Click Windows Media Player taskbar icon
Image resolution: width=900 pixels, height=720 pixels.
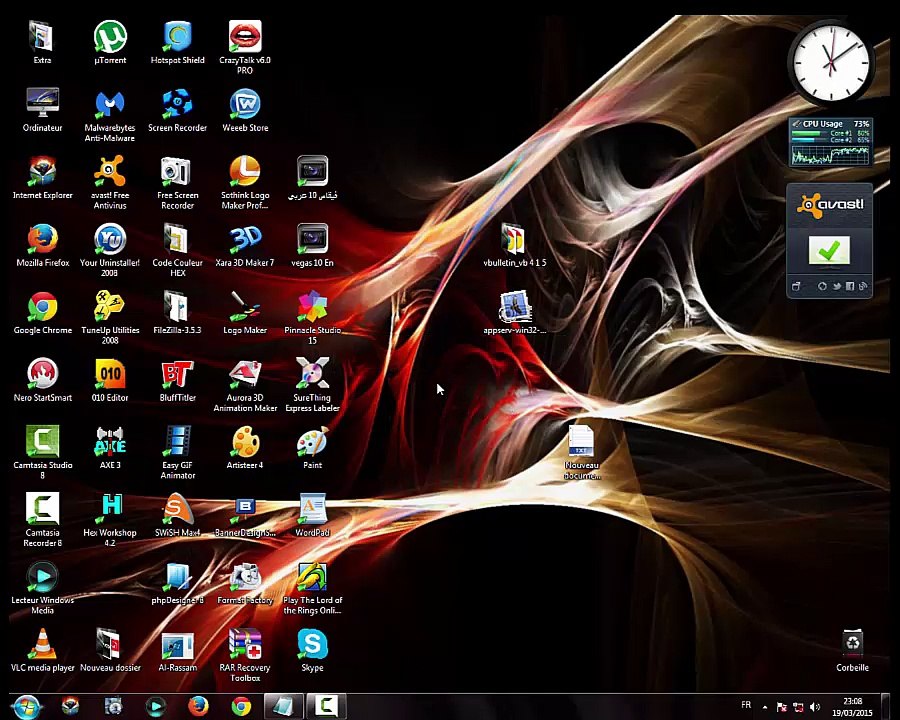tap(156, 706)
